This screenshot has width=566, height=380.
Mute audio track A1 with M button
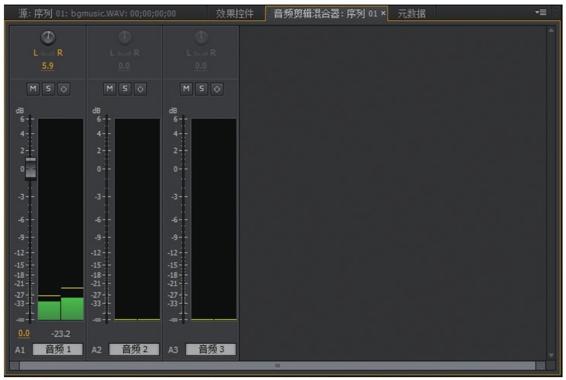point(33,89)
